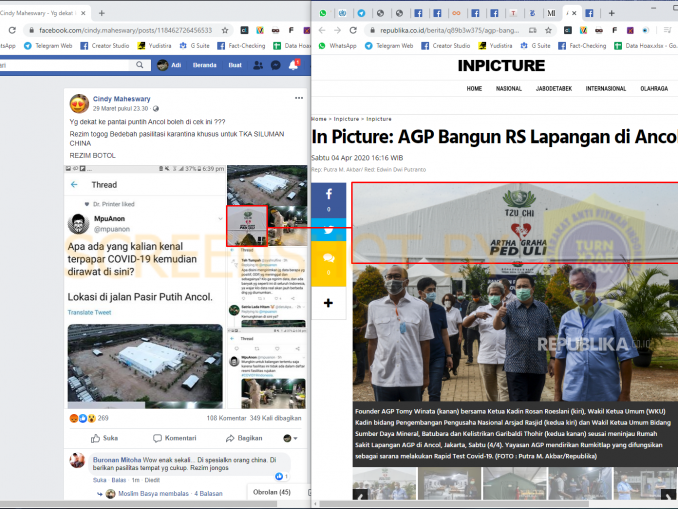Open Facebook friend requests icon
This screenshot has height=509, width=678.
pyautogui.click(x=258, y=65)
